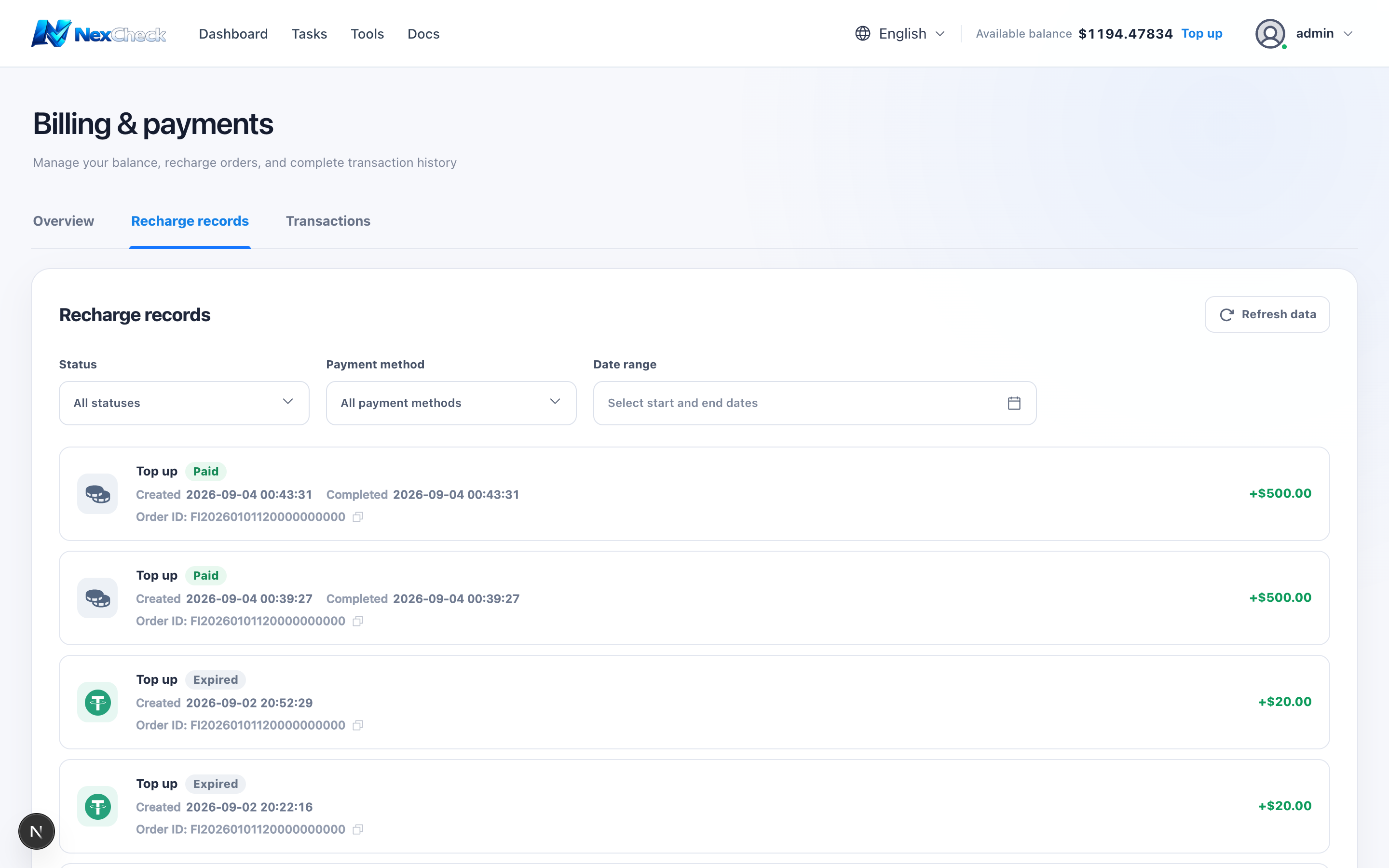Click the Paid badge on the 00:39:27 record
Screen dimensions: 1389x868
[x=205, y=575]
